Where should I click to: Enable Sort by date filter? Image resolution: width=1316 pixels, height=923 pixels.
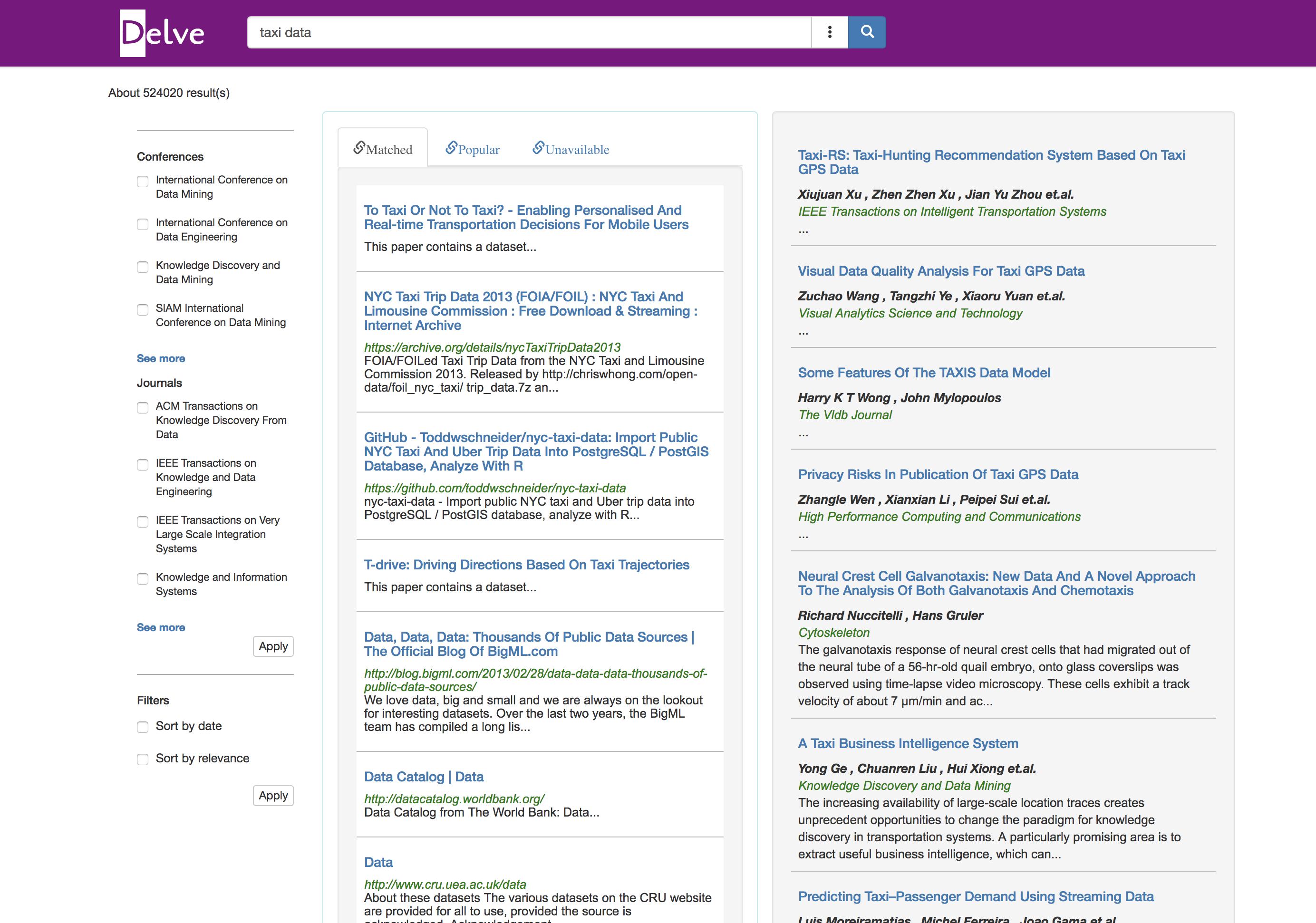click(143, 727)
